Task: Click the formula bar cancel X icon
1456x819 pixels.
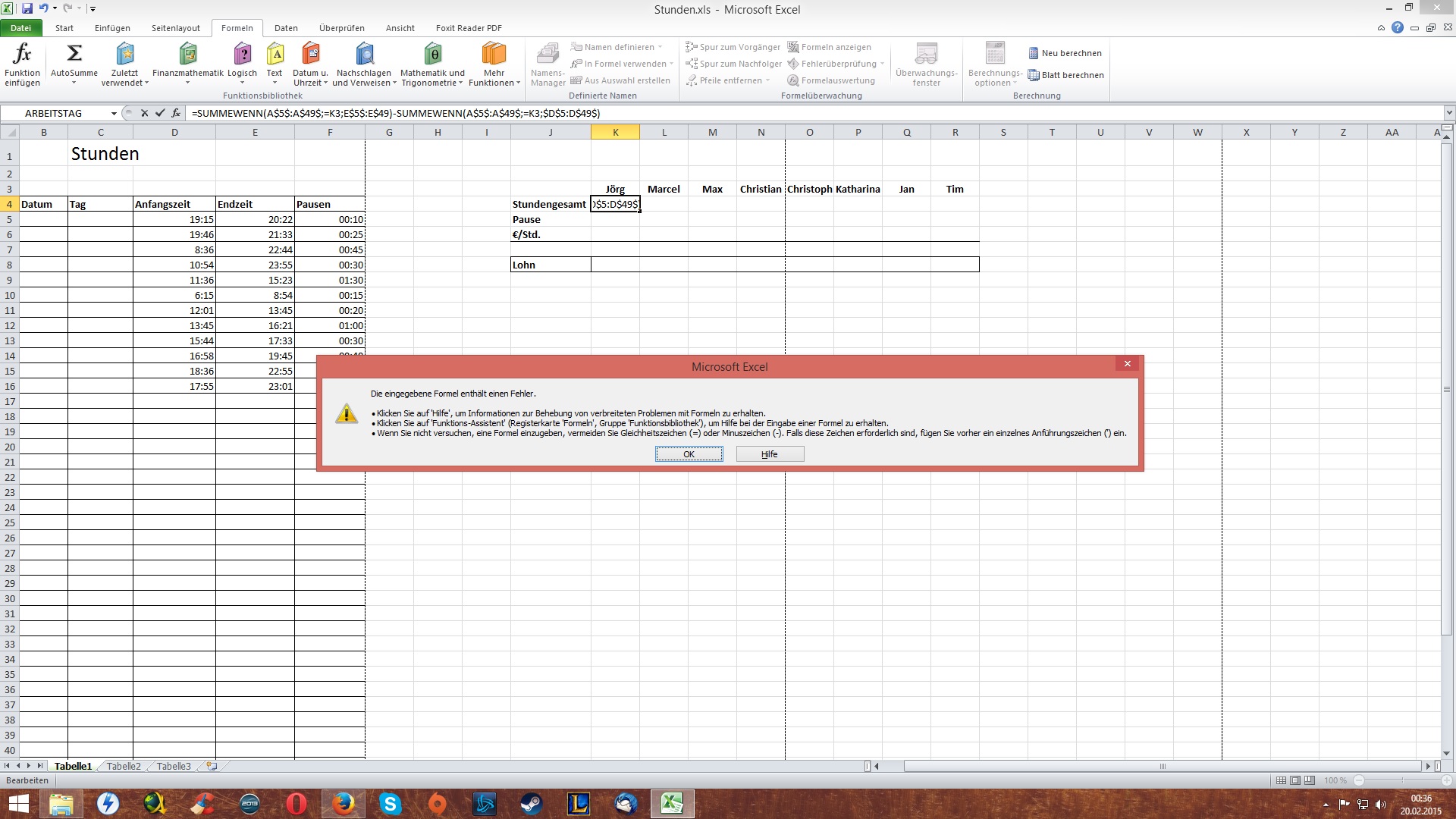Action: (x=144, y=113)
